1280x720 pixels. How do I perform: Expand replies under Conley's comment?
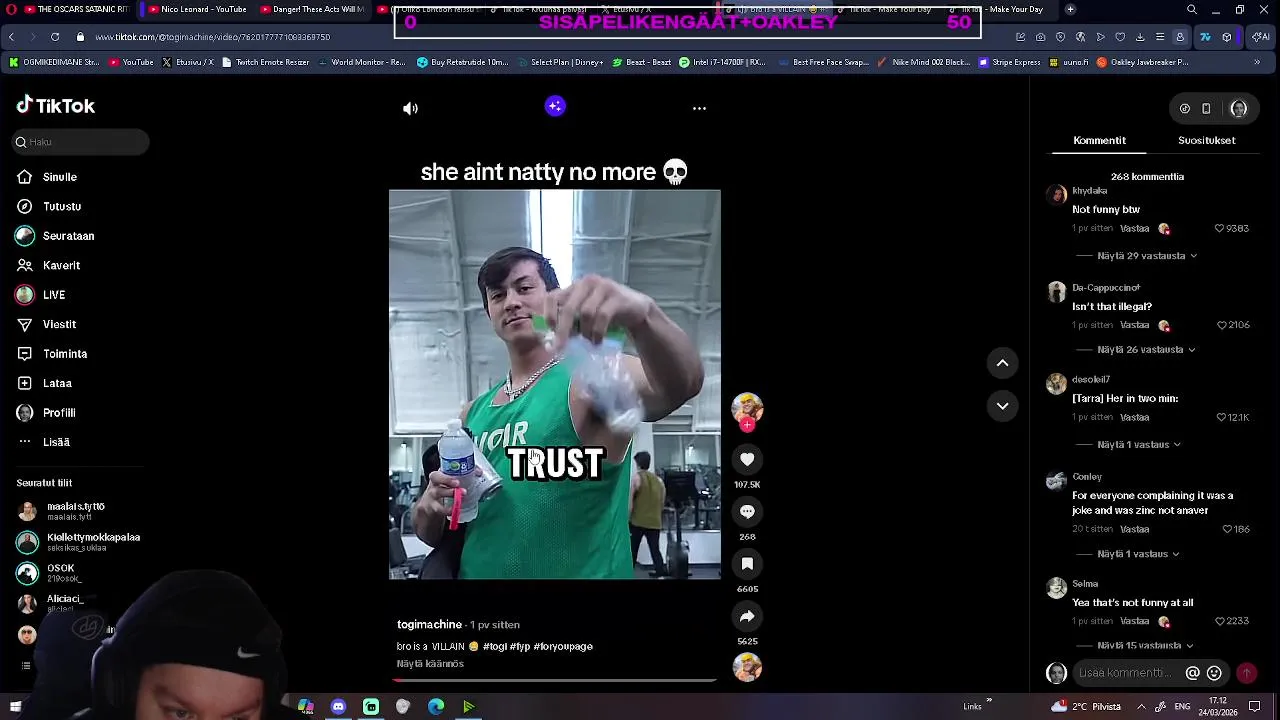pyautogui.click(x=1139, y=554)
